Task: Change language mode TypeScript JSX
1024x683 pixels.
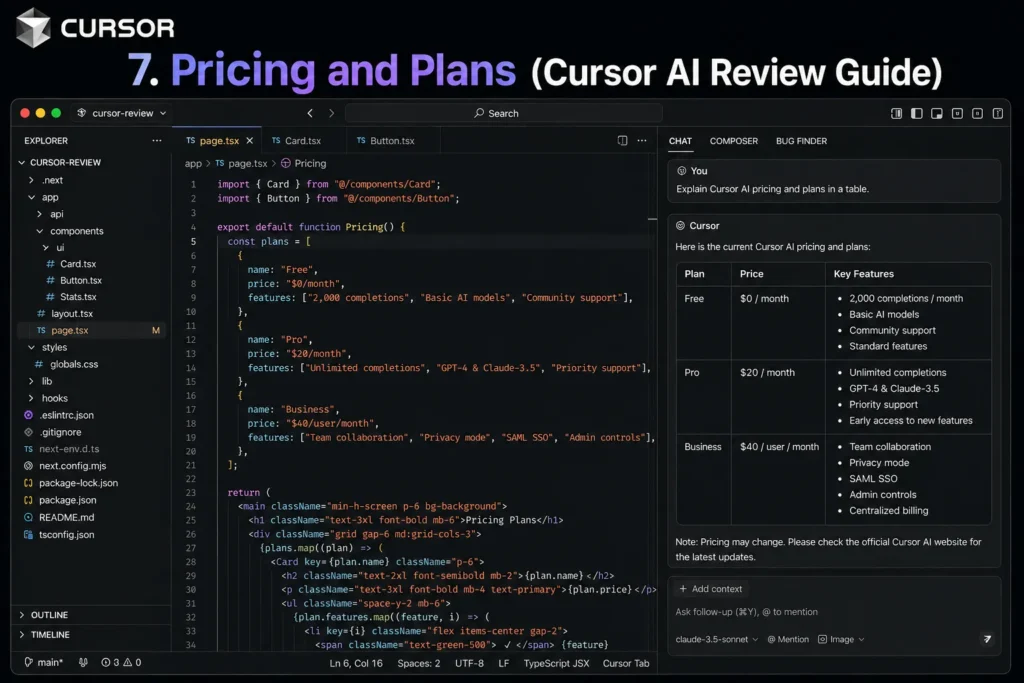Action: click(556, 663)
